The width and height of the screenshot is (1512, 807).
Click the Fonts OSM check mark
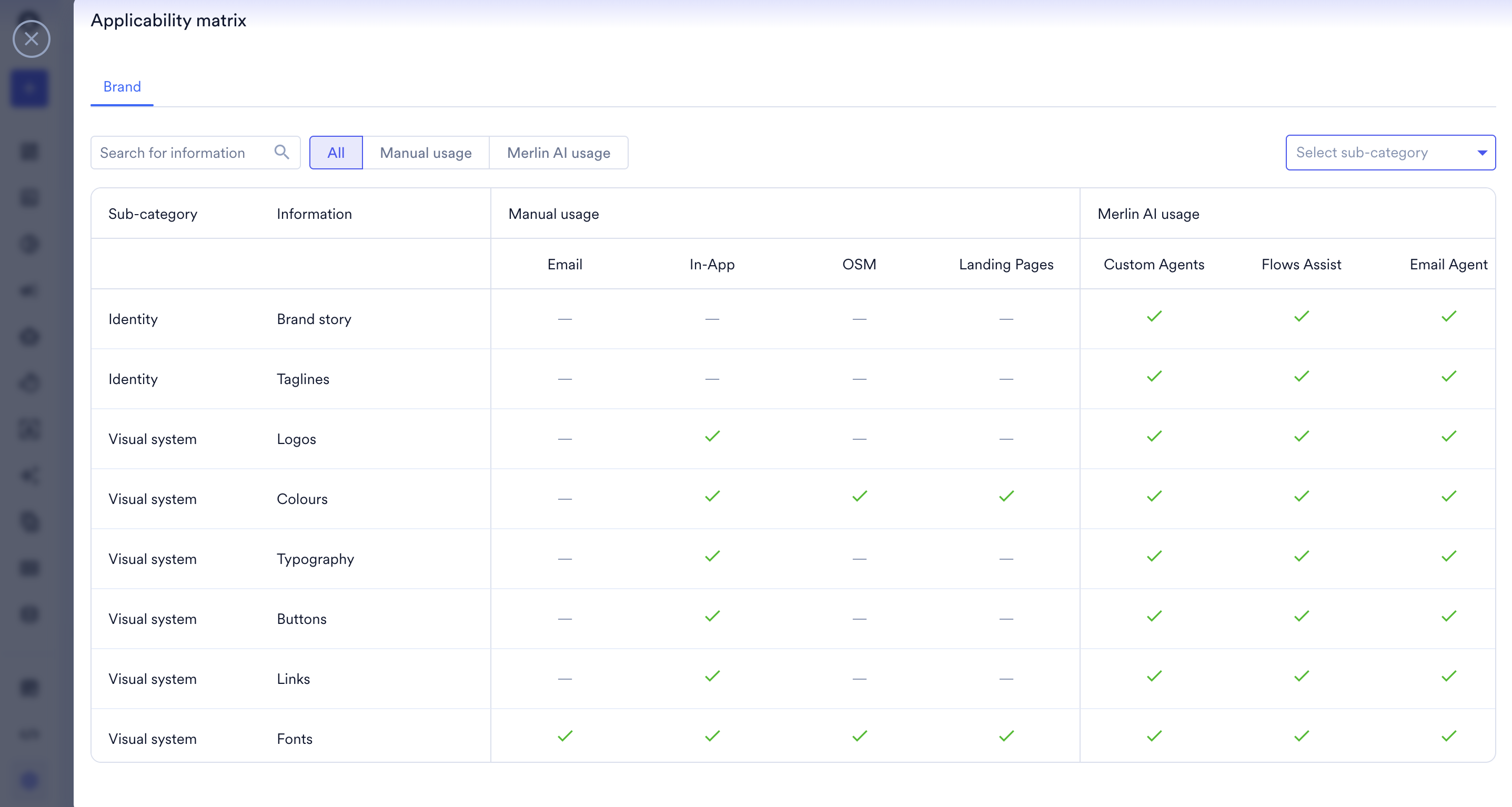(860, 736)
